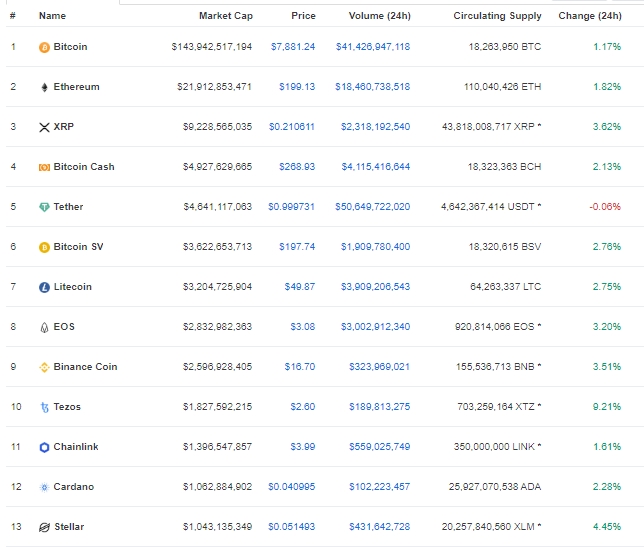
Task: Open the XRP name link
Action: pos(64,126)
